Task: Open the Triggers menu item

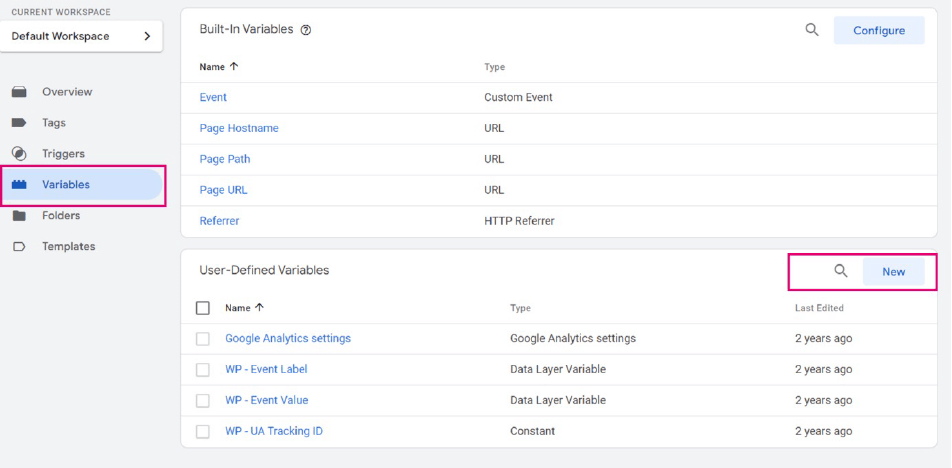Action: [63, 154]
